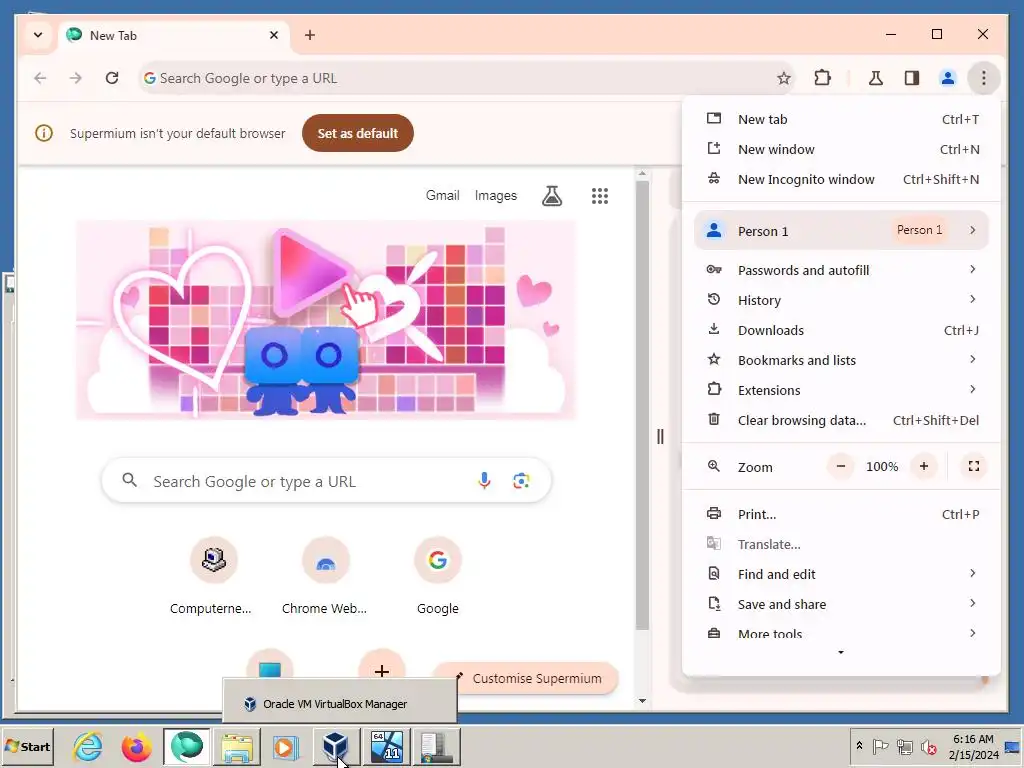Image resolution: width=1024 pixels, height=768 pixels.
Task: Enter full screen from Zoom row
Action: pos(974,466)
